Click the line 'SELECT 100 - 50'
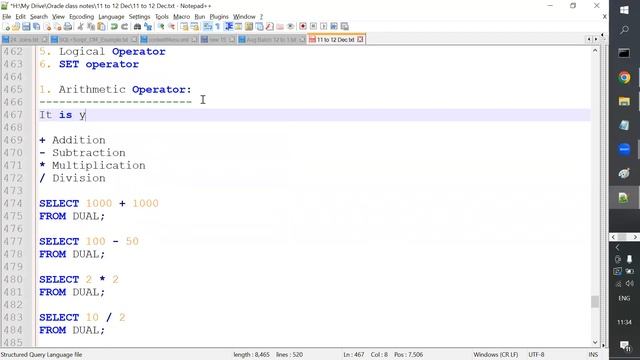The height and width of the screenshot is (360, 640). (x=89, y=241)
